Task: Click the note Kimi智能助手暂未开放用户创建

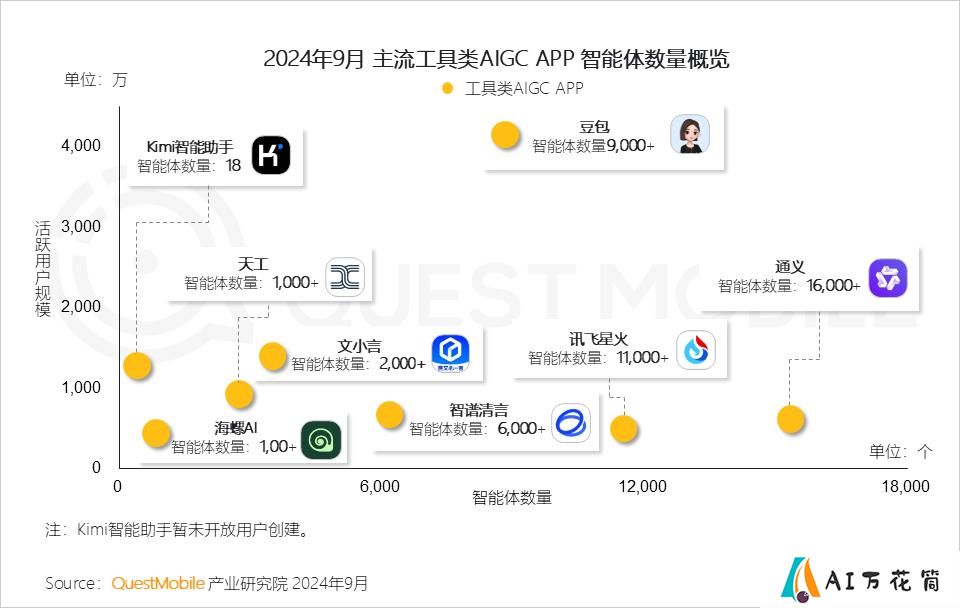Action: tap(193, 530)
